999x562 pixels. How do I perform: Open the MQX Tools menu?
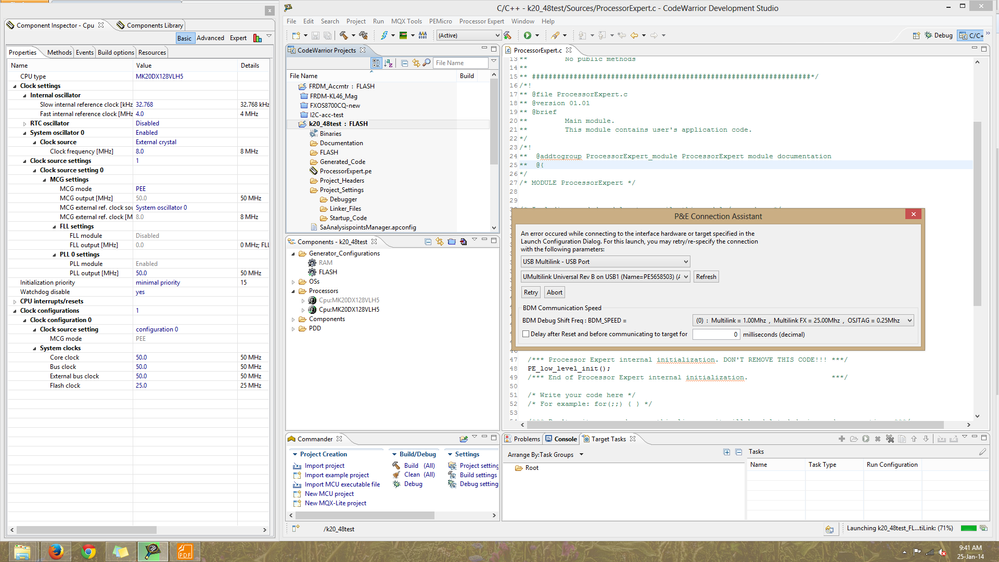406,21
